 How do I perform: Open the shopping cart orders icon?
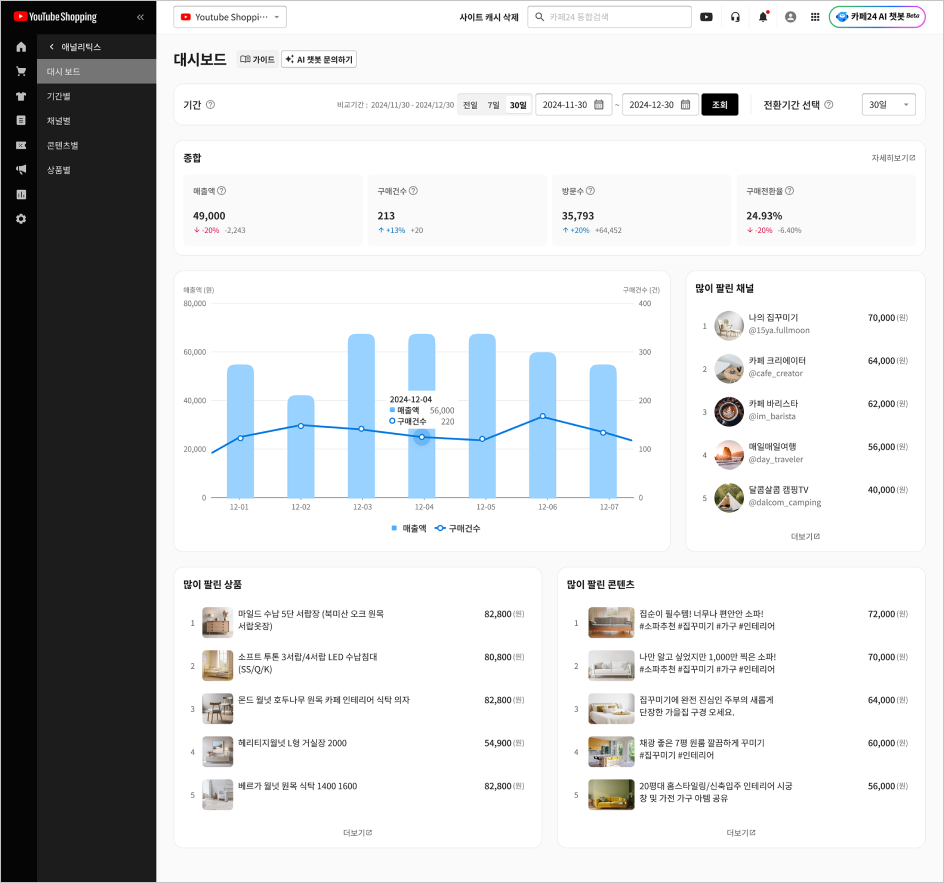coord(21,72)
